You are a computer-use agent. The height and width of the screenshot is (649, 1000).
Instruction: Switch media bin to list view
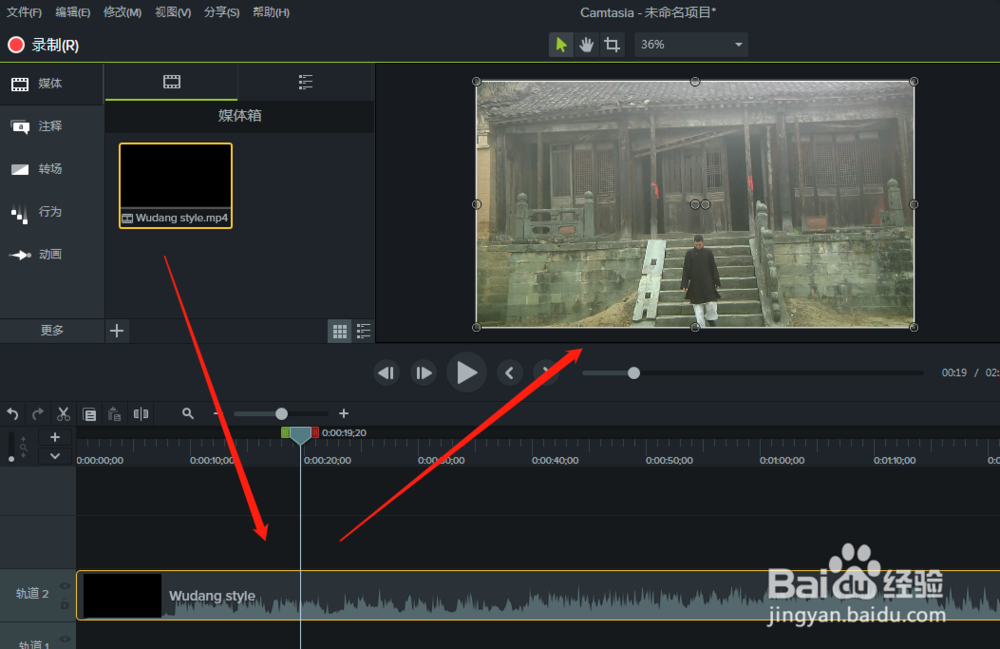(x=363, y=331)
